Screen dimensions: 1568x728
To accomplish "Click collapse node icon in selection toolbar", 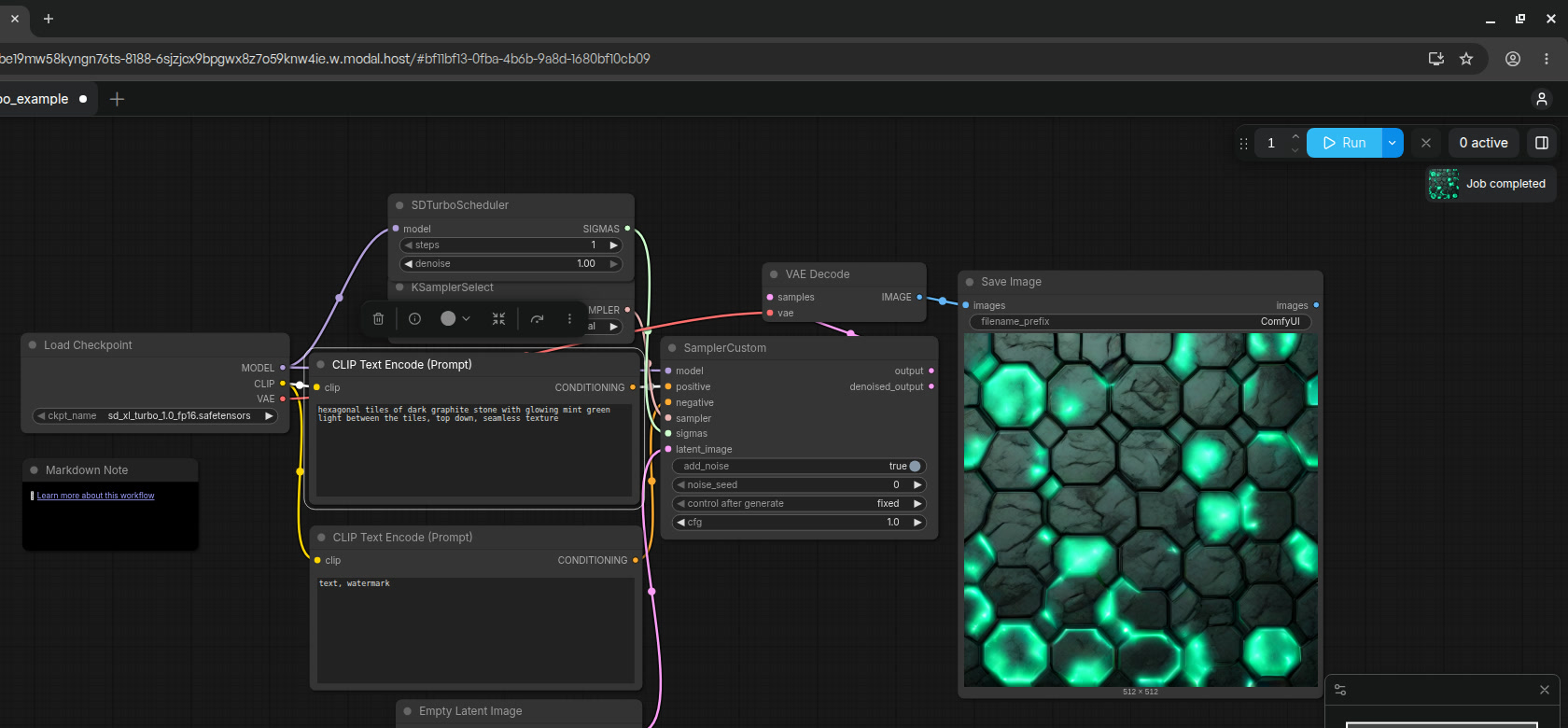I will 498,318.
